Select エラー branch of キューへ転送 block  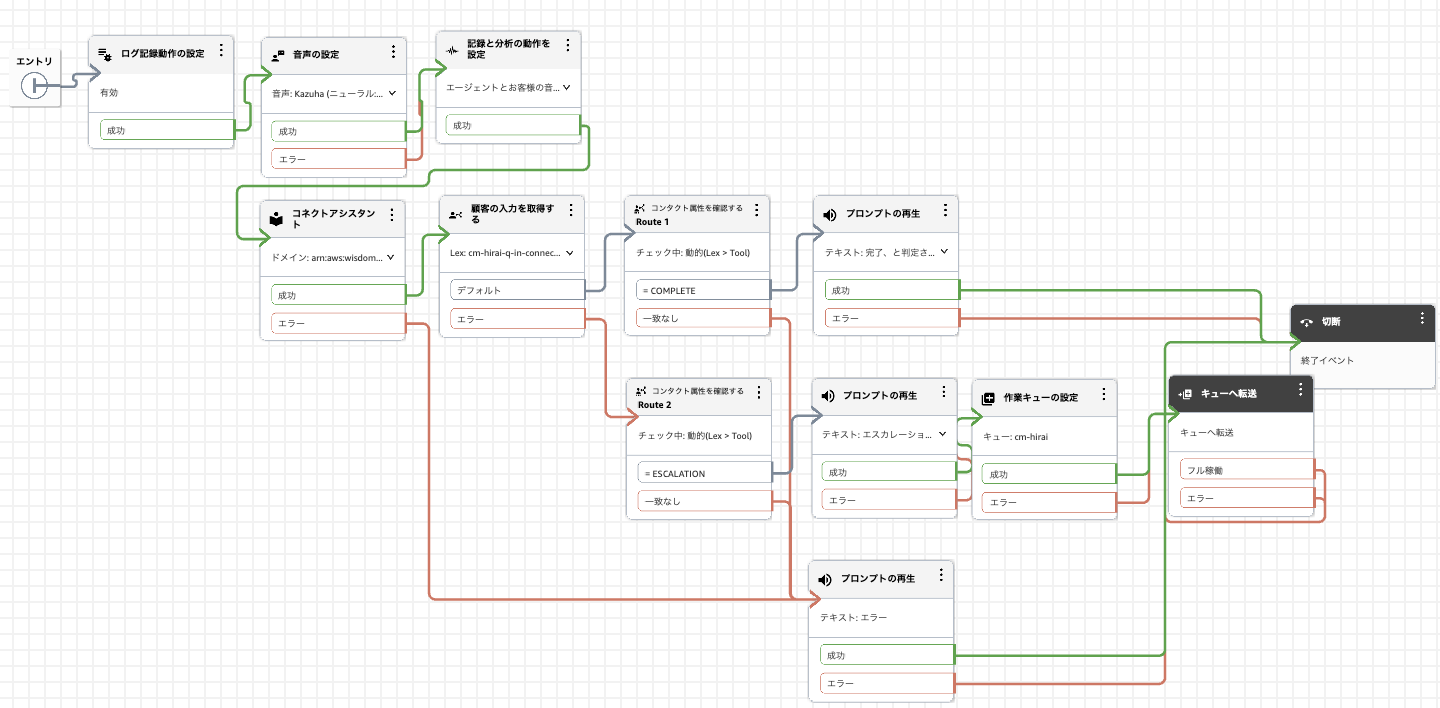[1246, 498]
